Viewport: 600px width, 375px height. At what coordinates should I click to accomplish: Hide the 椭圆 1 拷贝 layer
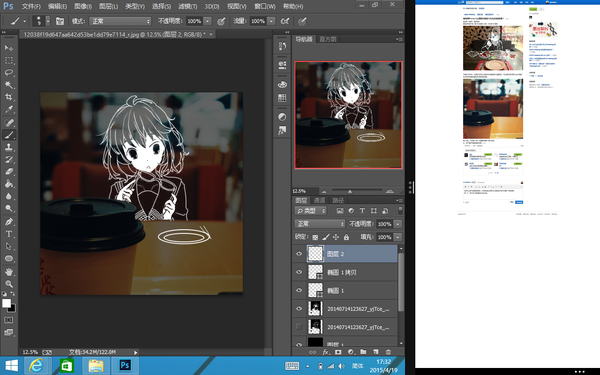[x=299, y=272]
